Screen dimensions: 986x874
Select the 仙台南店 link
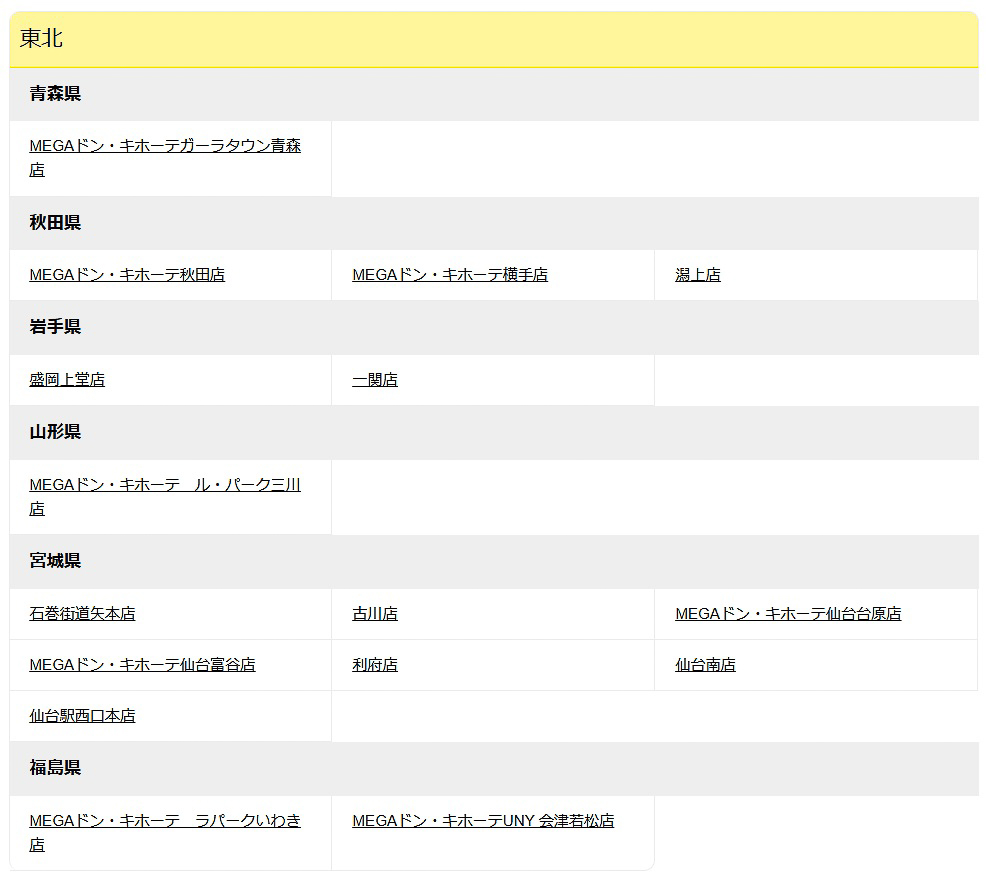(x=705, y=665)
